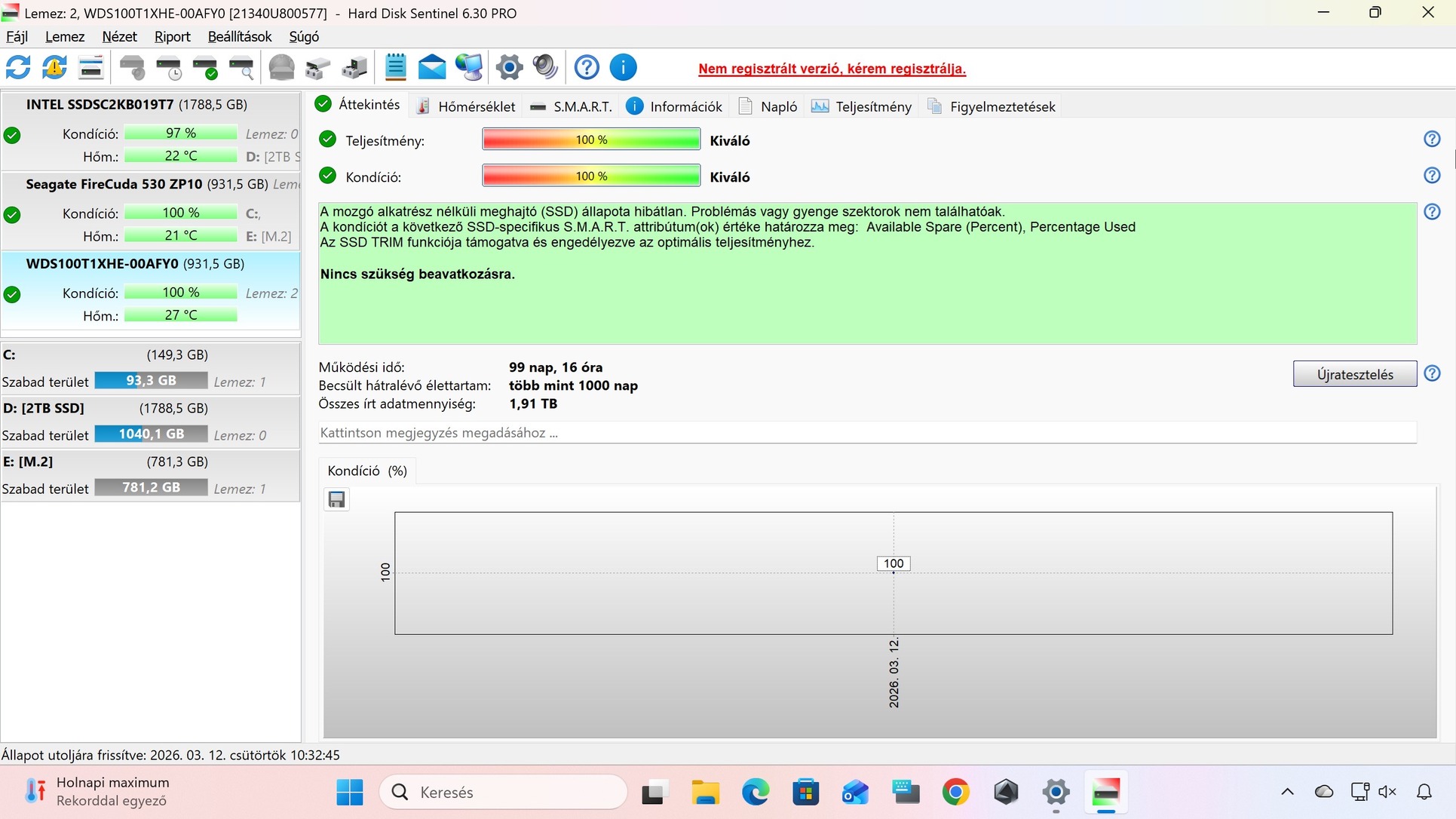
Task: Click the speaker sound settings toolbar icon
Action: pyautogui.click(x=545, y=68)
